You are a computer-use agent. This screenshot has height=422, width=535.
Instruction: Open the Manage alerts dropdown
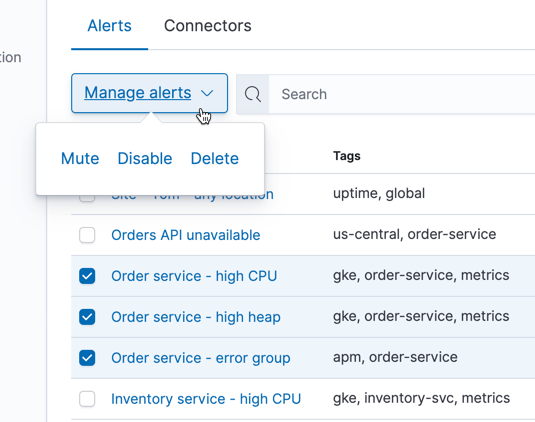149,93
